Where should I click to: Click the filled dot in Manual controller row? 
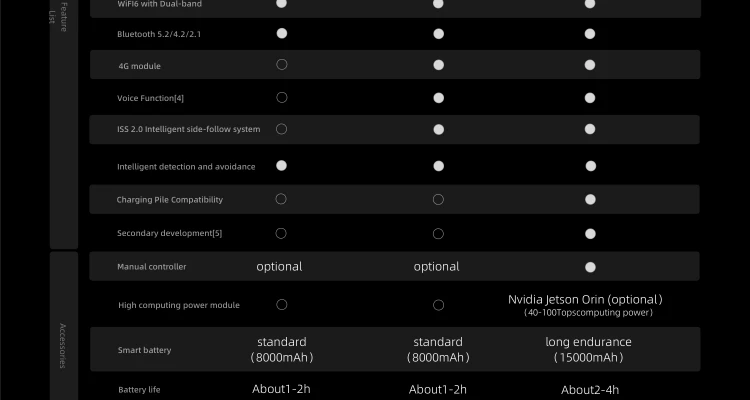(590, 267)
